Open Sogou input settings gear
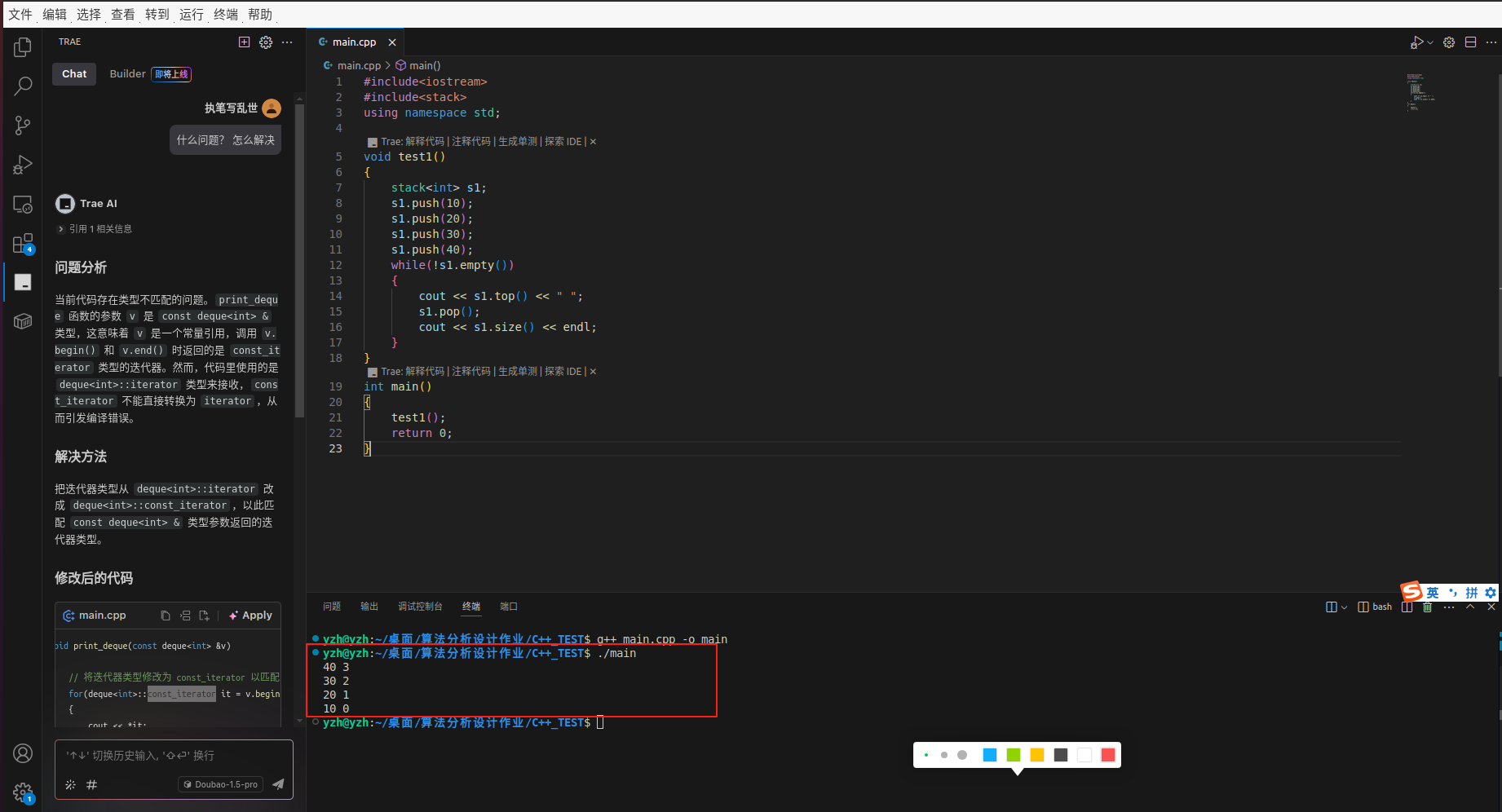The width and height of the screenshot is (1502, 812). pyautogui.click(x=1491, y=593)
